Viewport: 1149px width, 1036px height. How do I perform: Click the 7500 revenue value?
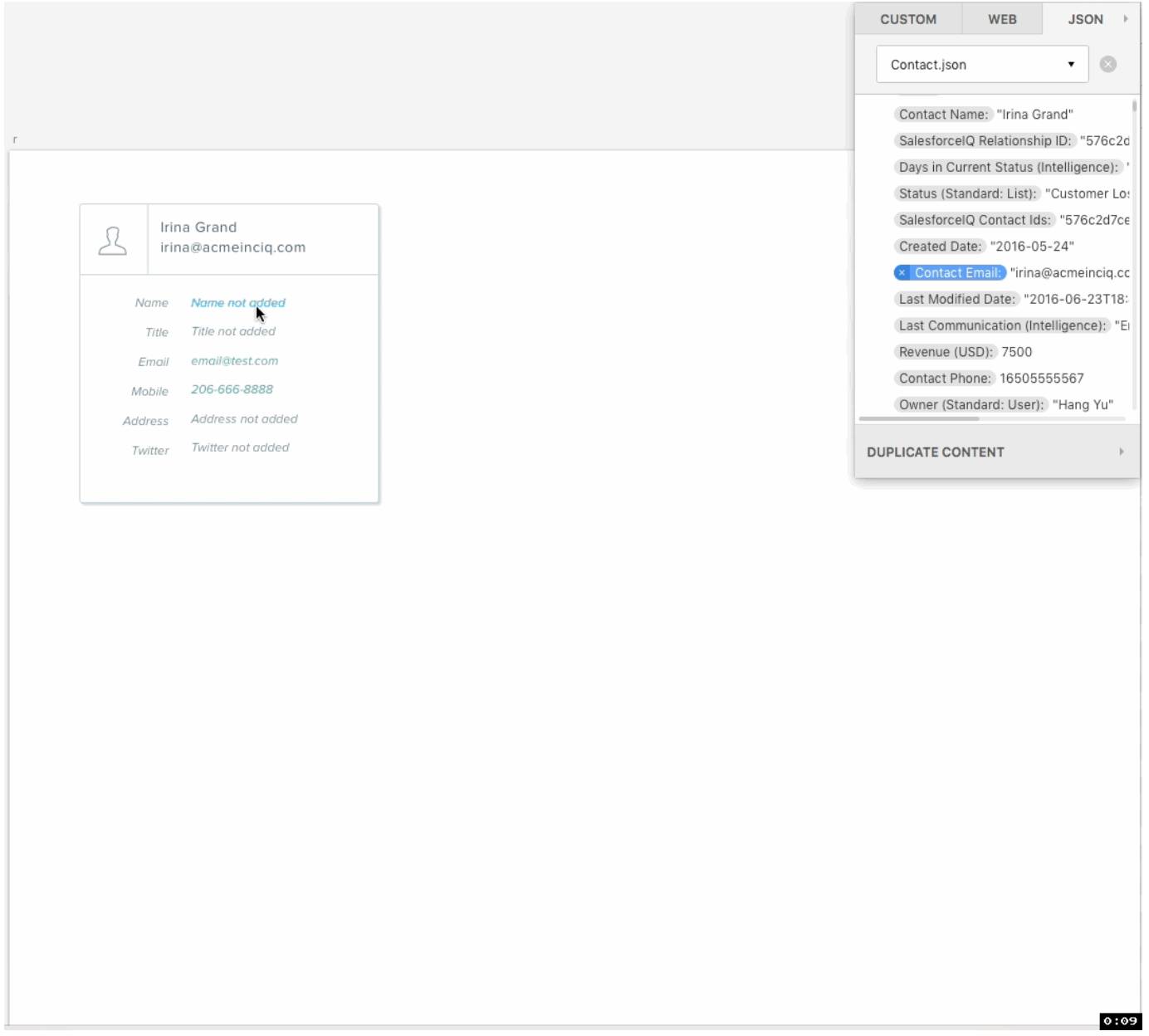pyautogui.click(x=1017, y=352)
